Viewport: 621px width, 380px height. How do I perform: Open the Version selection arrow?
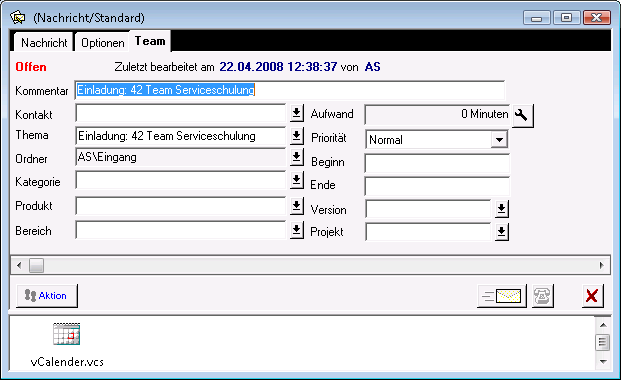tap(501, 208)
